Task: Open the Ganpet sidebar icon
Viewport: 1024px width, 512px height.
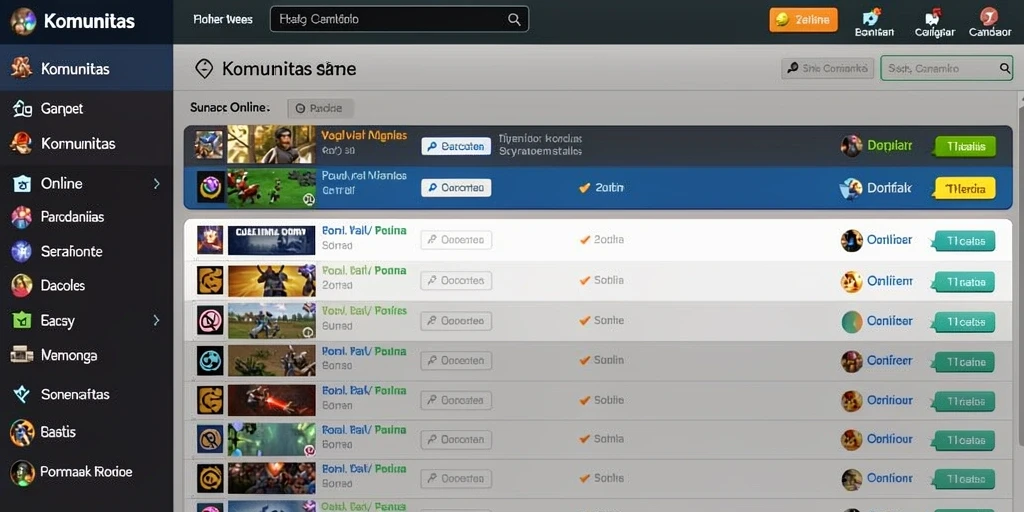Action: point(22,108)
